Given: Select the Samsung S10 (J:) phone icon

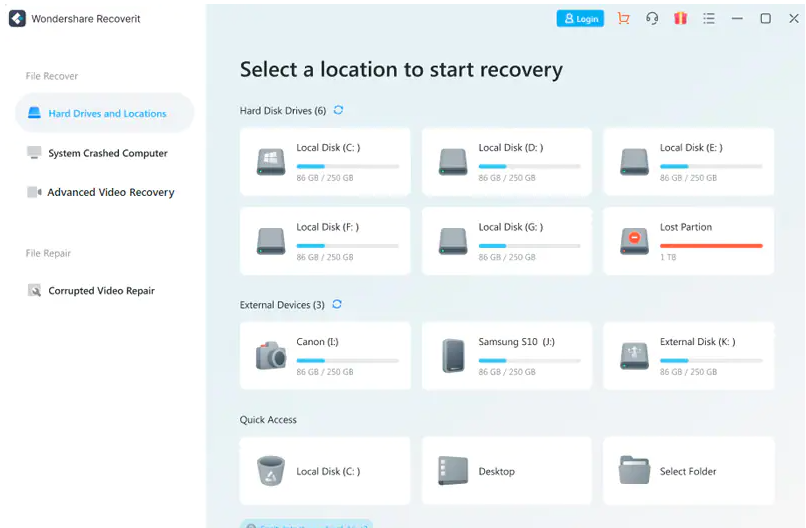Looking at the screenshot, I should pyautogui.click(x=453, y=355).
